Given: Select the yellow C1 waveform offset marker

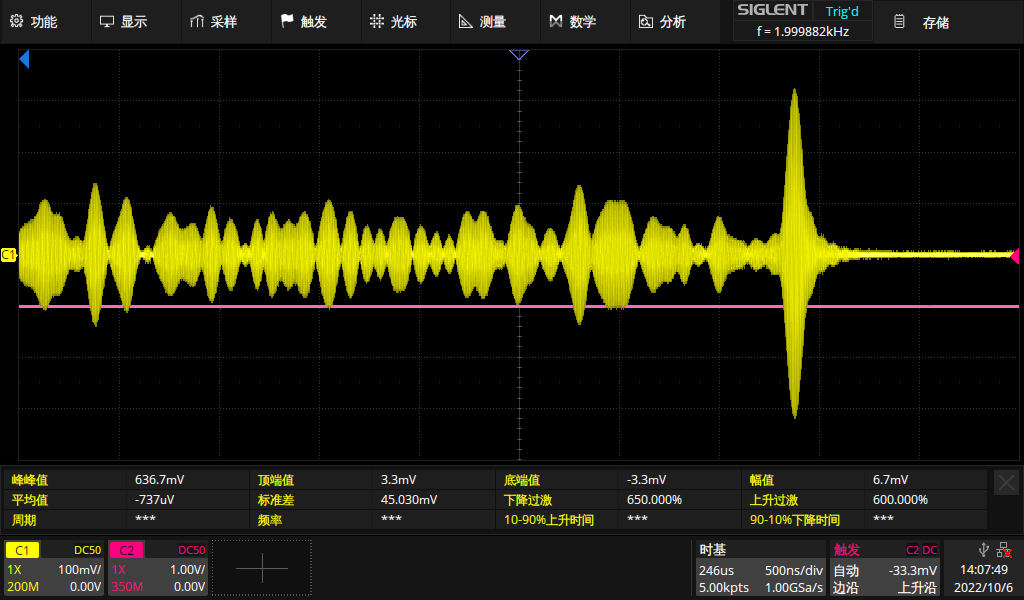Looking at the screenshot, I should 9,256.
